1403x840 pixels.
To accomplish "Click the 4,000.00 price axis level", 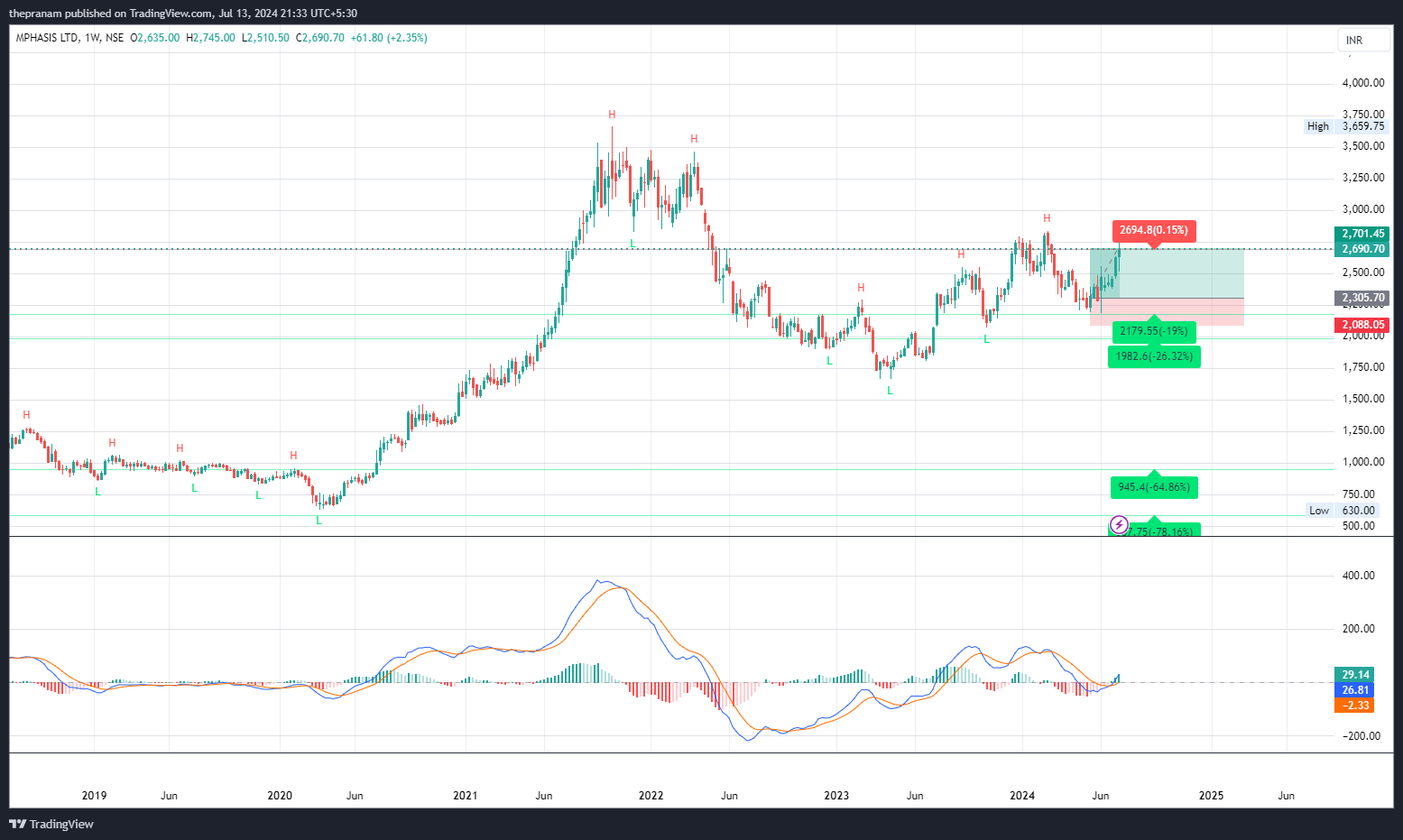I will coord(1363,83).
